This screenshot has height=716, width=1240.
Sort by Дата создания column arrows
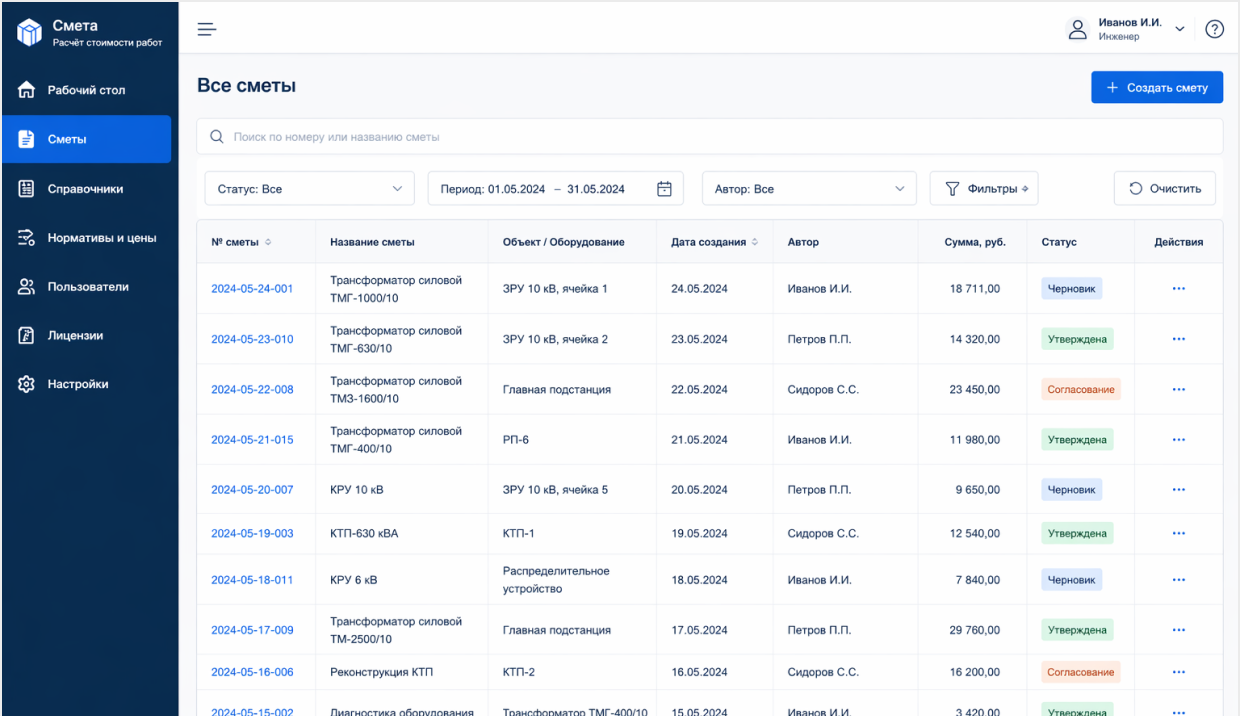pos(754,242)
